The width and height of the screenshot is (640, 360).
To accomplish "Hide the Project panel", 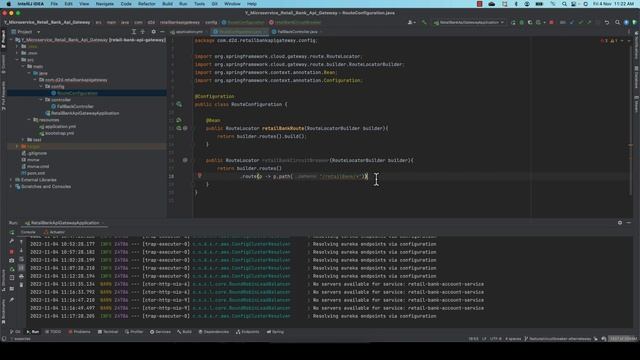I will click(x=162, y=31).
